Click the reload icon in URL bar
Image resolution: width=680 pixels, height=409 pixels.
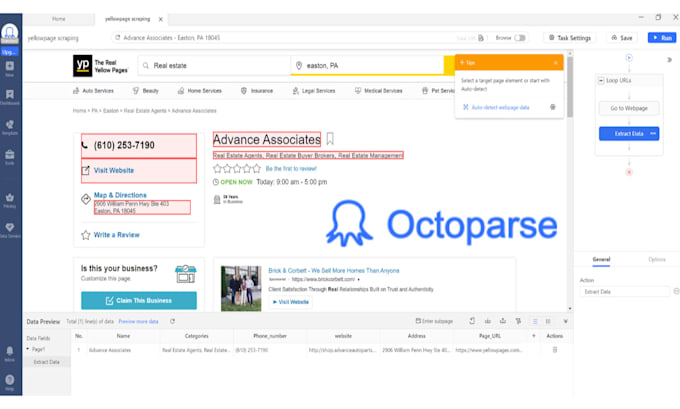point(117,38)
